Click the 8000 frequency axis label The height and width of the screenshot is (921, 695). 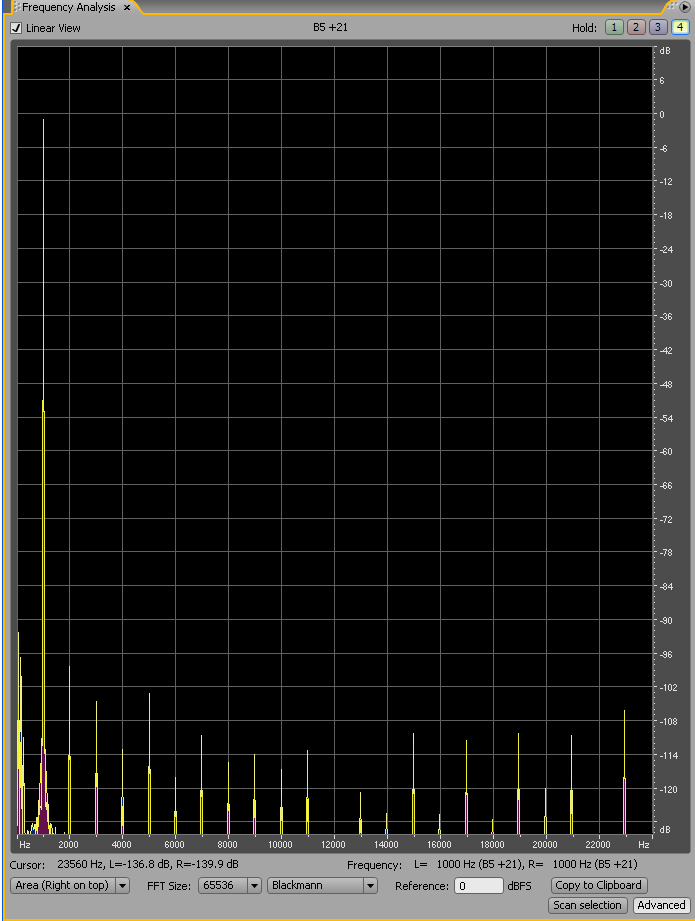pyautogui.click(x=227, y=844)
